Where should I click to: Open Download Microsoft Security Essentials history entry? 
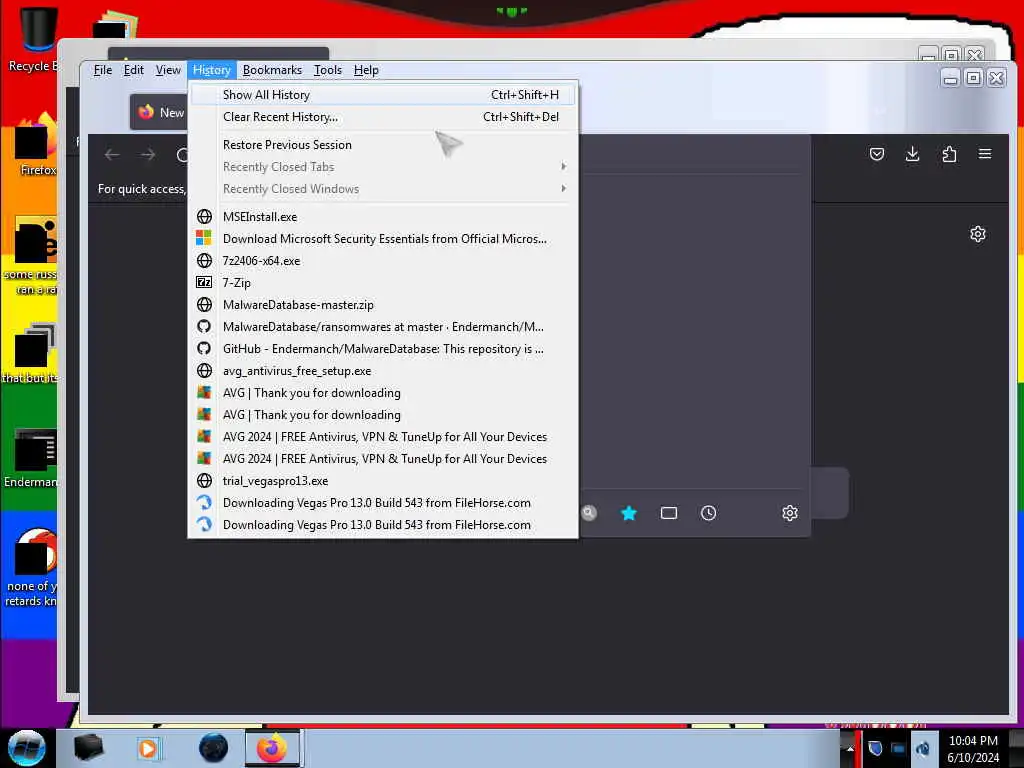click(383, 239)
